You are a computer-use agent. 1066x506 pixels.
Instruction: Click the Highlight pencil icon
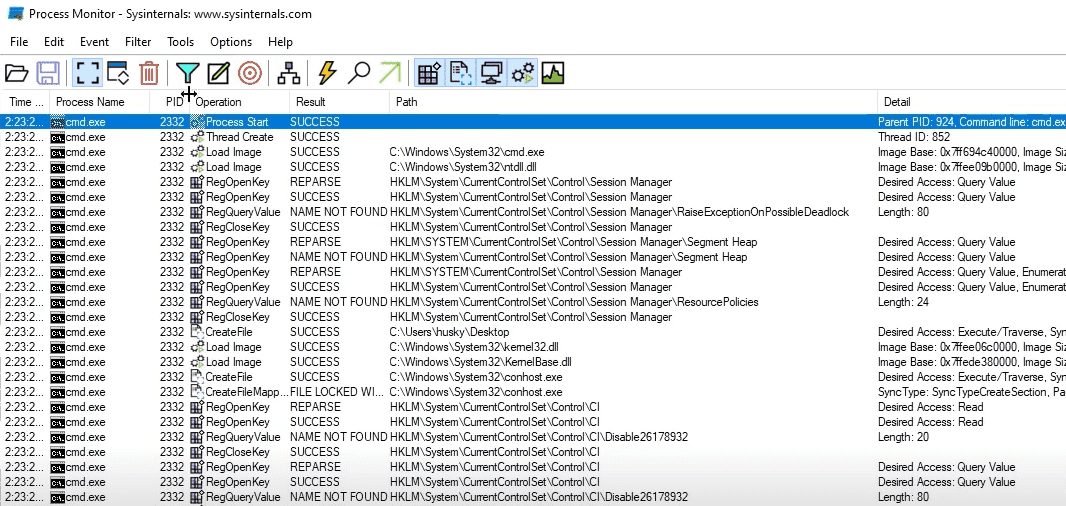[218, 73]
